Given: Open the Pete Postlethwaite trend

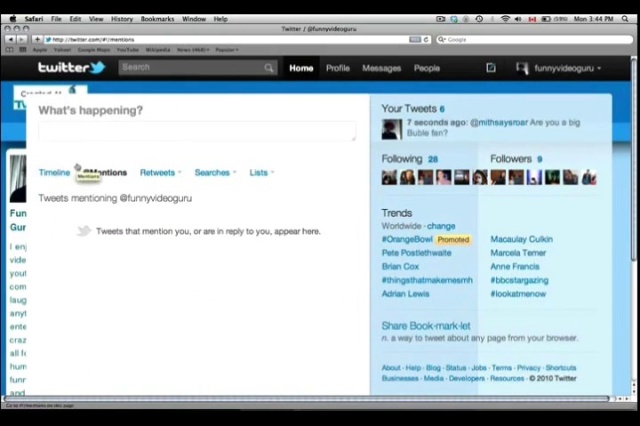Looking at the screenshot, I should pos(416,253).
